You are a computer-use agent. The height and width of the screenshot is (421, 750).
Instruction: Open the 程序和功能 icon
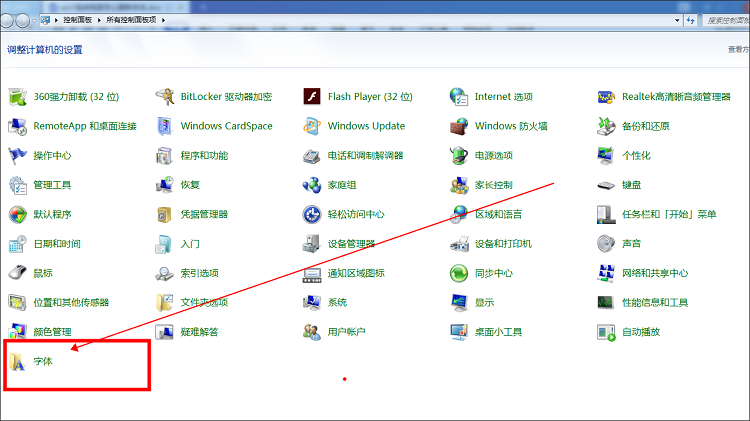point(165,156)
